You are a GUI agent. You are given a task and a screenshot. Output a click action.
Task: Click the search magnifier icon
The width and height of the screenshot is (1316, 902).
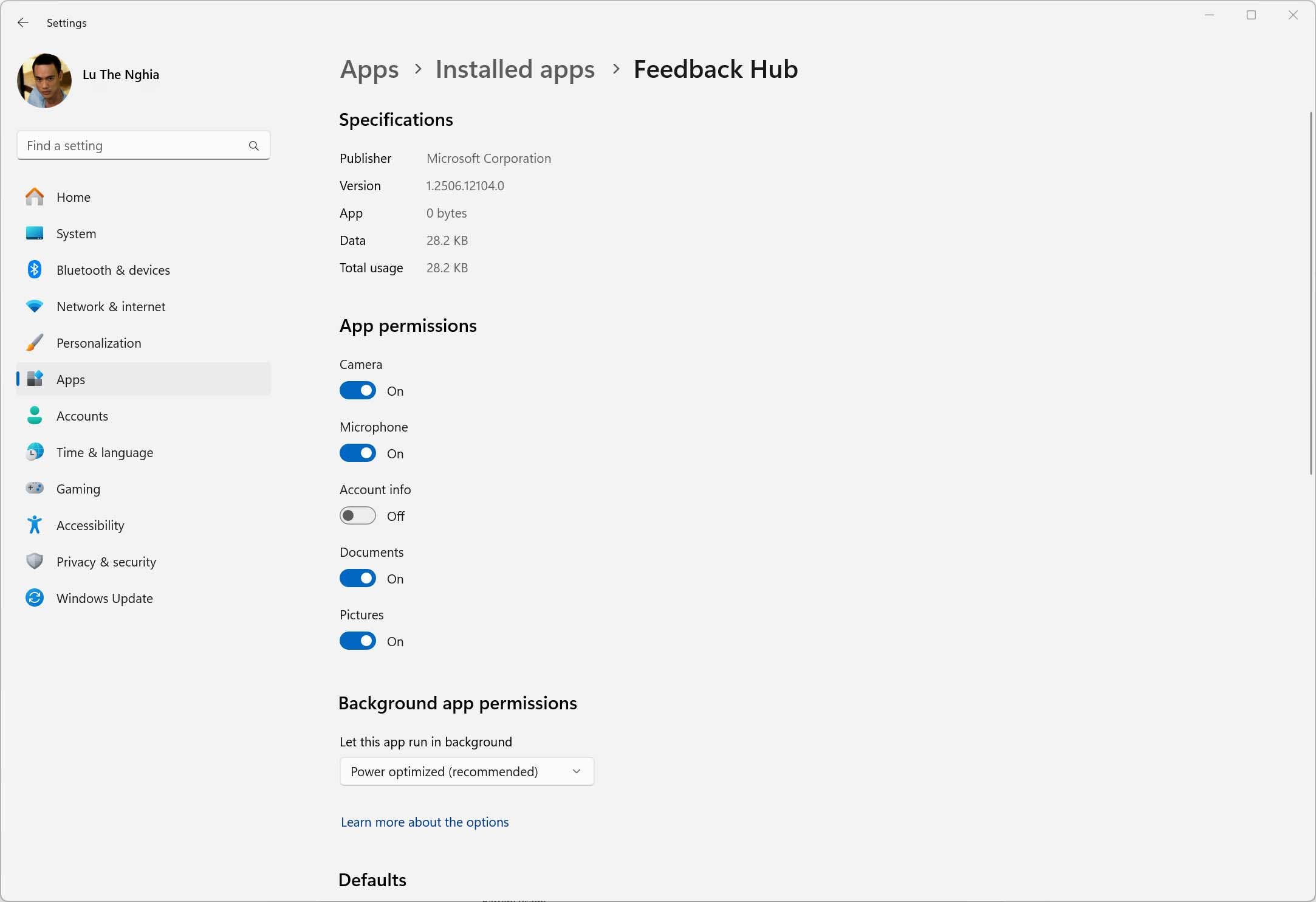254,146
